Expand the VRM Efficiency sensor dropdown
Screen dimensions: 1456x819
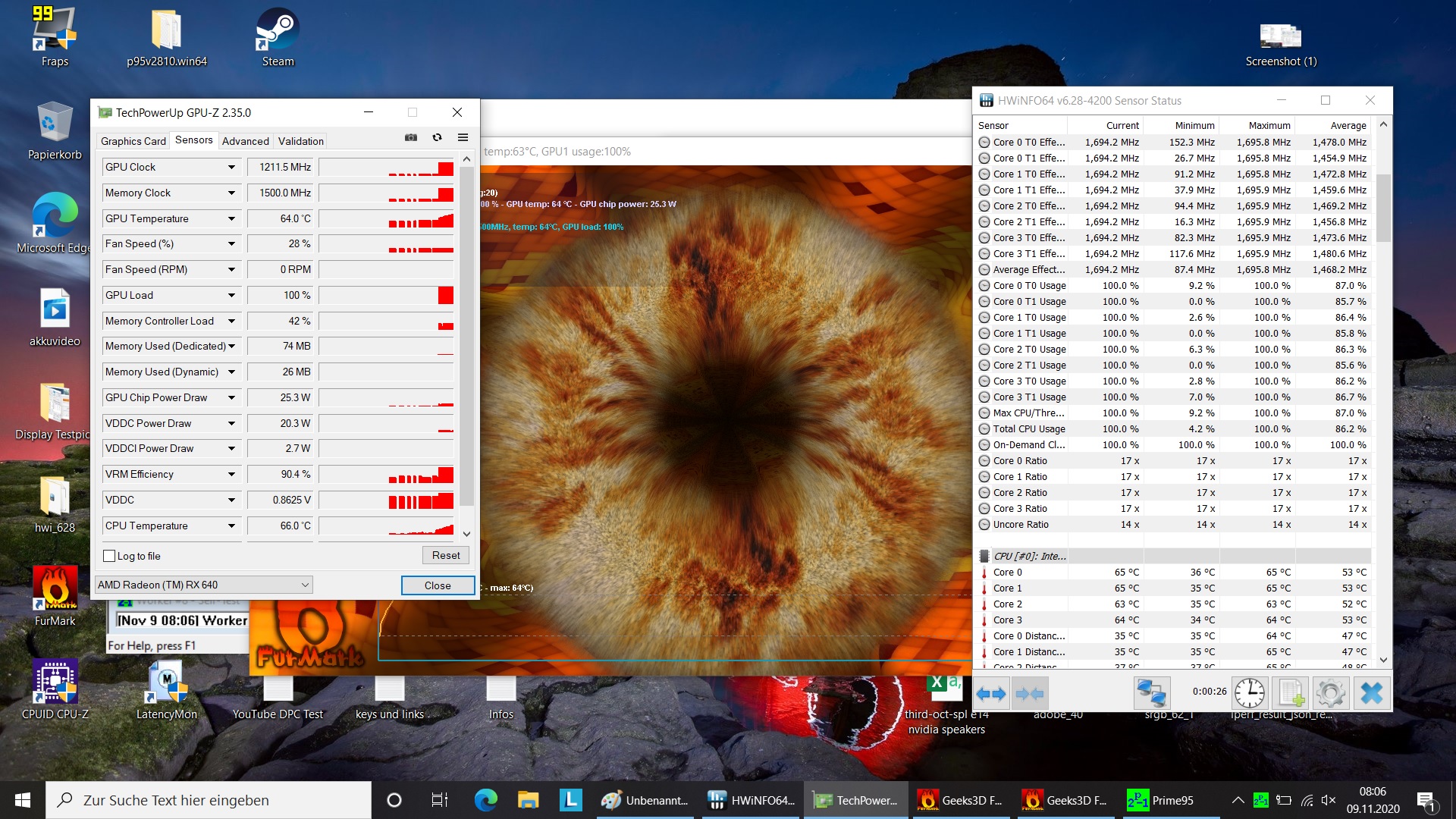[x=231, y=475]
